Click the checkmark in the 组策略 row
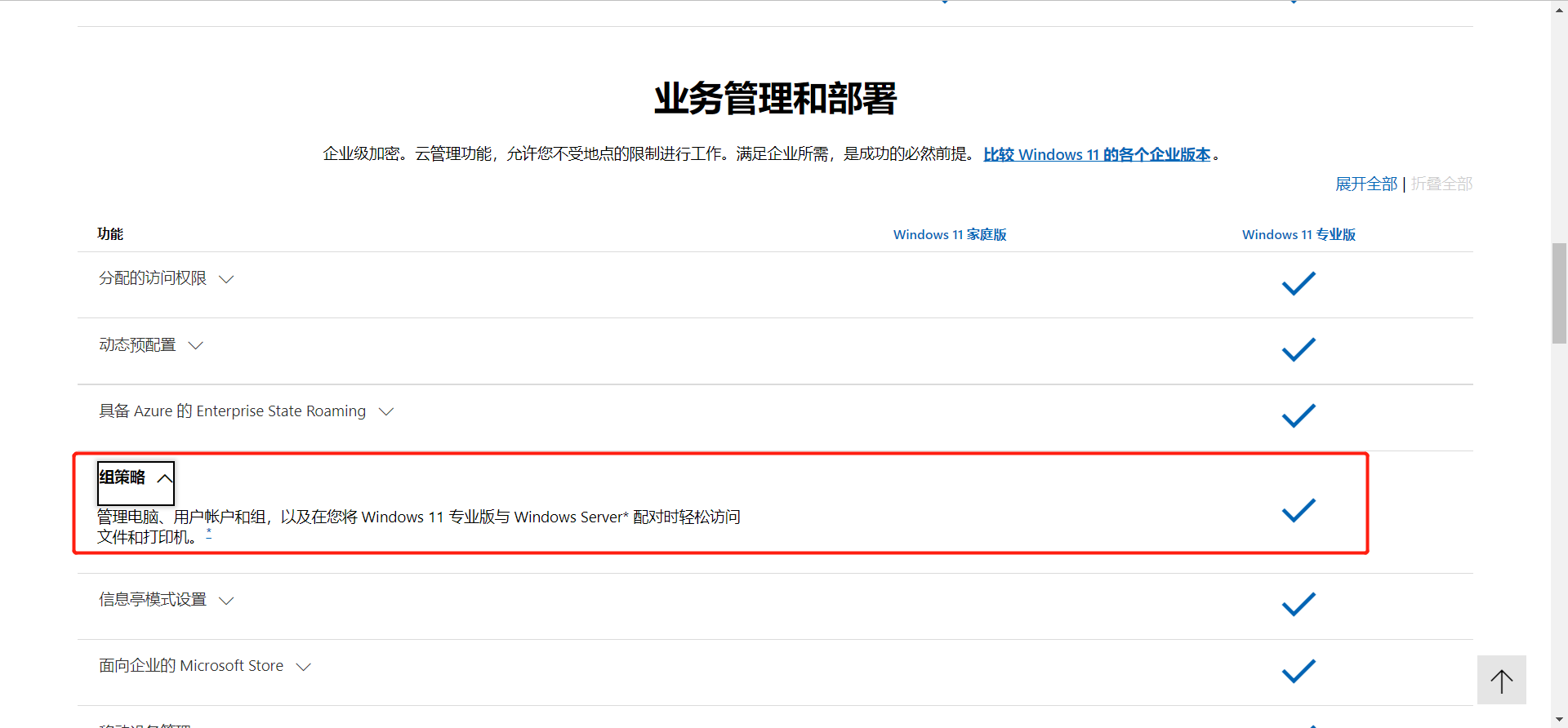1568x728 pixels. [1298, 510]
